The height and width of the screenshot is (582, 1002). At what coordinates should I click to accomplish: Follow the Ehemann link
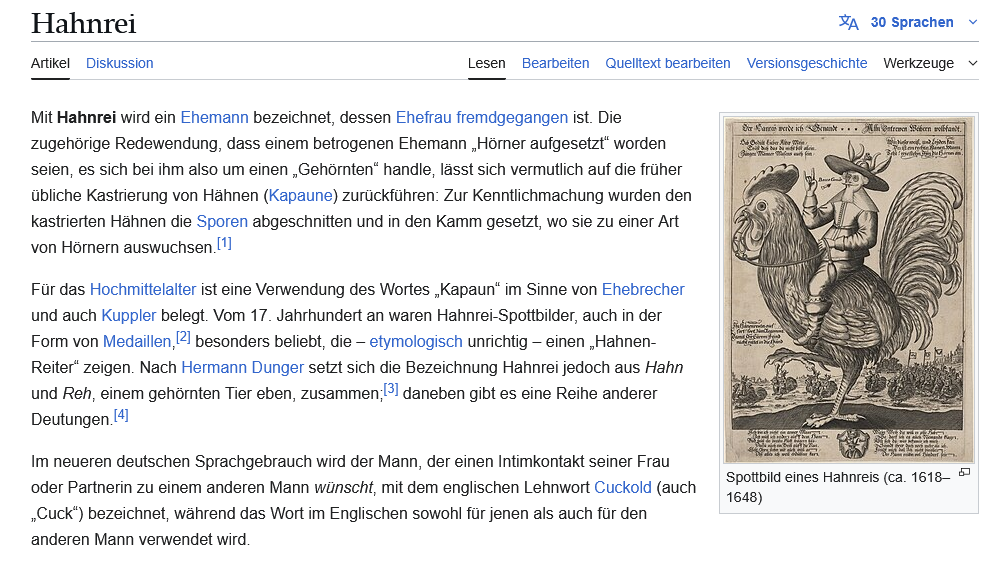click(214, 118)
